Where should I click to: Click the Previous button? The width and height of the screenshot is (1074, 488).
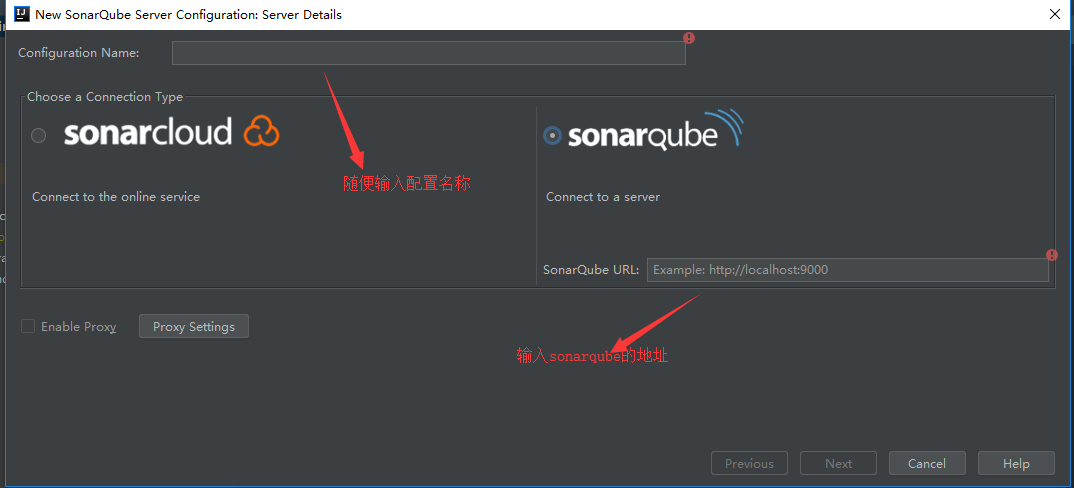749,463
